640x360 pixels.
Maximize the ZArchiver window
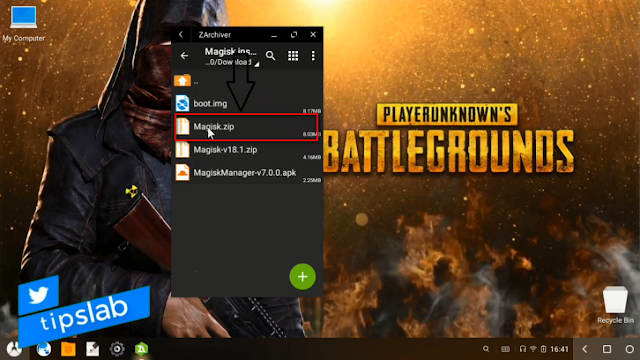(294, 35)
